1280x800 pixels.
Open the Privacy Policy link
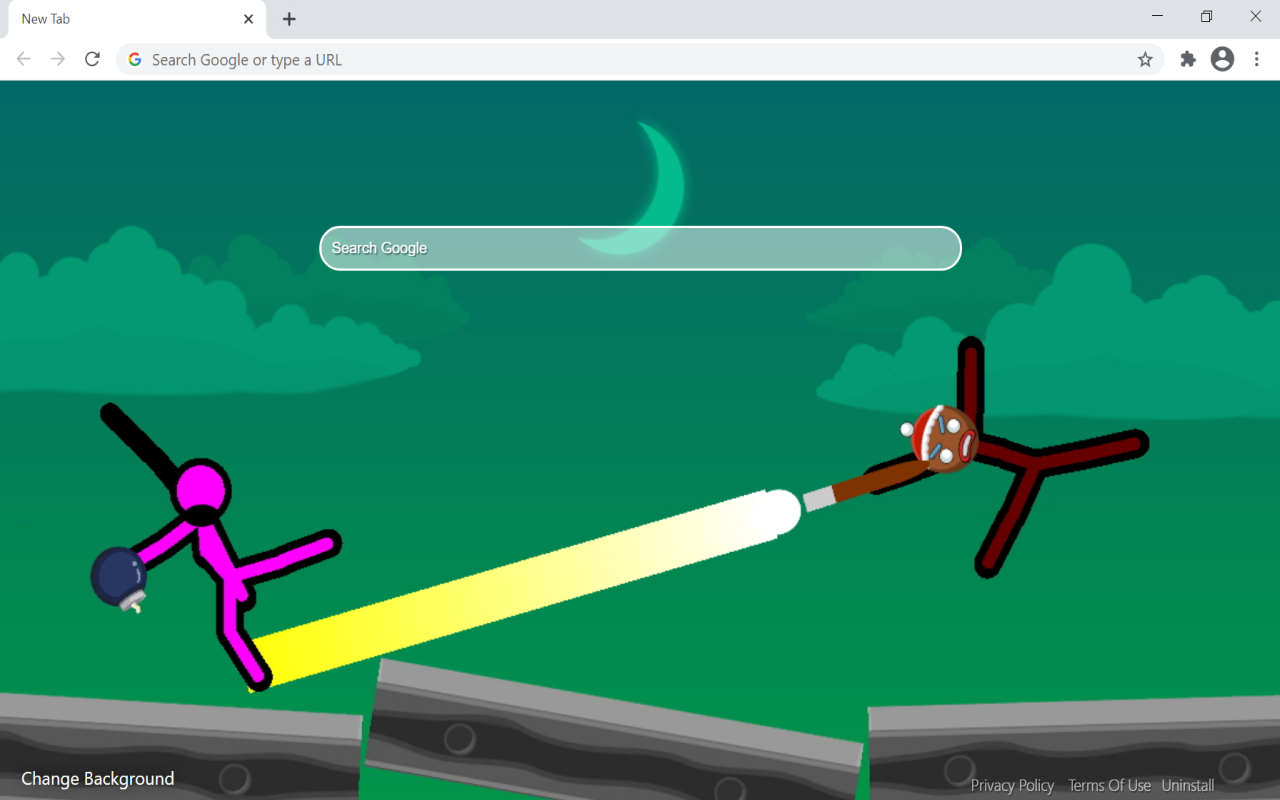(1012, 785)
